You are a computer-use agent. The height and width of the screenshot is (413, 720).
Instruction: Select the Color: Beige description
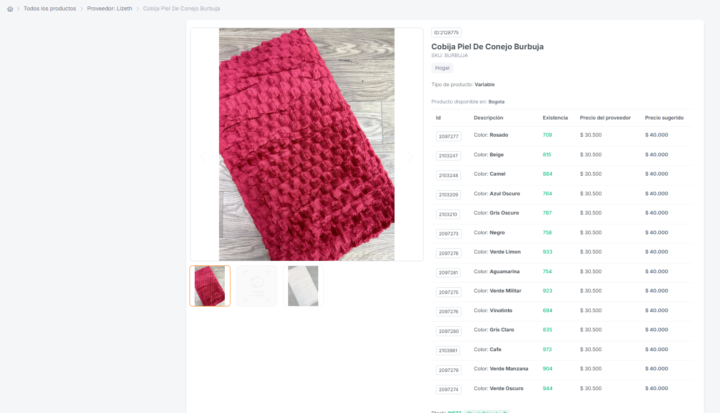tap(489, 155)
